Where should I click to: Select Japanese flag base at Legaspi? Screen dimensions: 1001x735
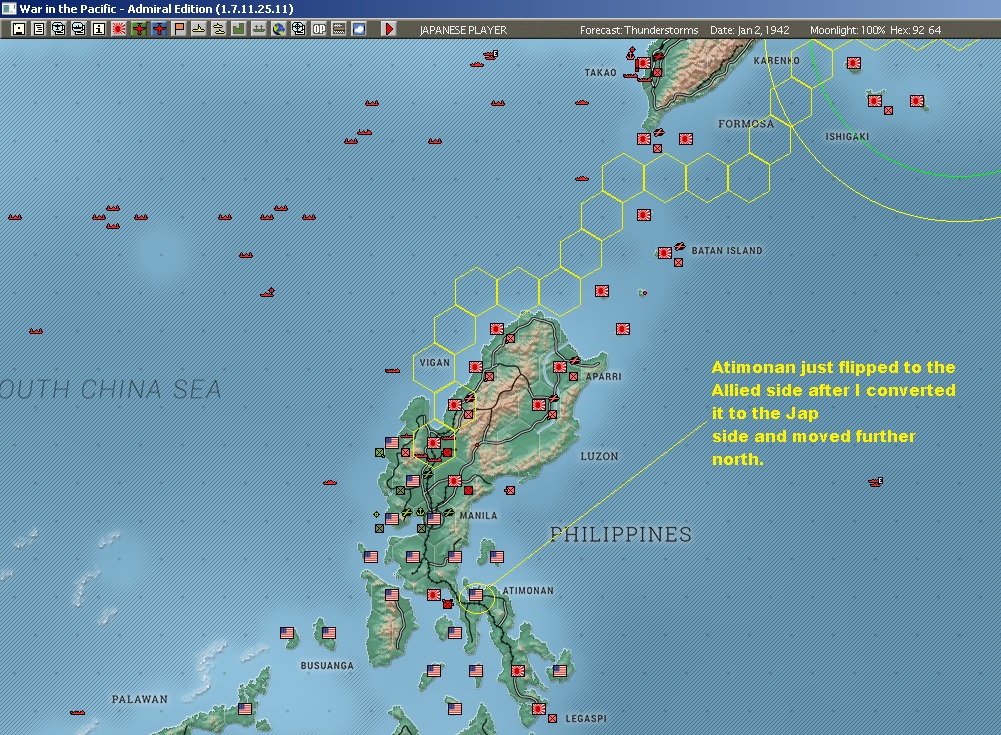pyautogui.click(x=539, y=709)
